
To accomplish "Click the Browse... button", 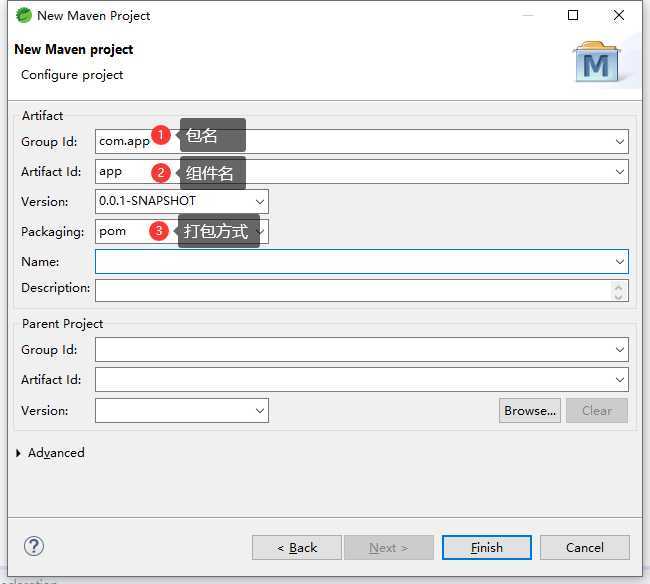I will (x=530, y=411).
